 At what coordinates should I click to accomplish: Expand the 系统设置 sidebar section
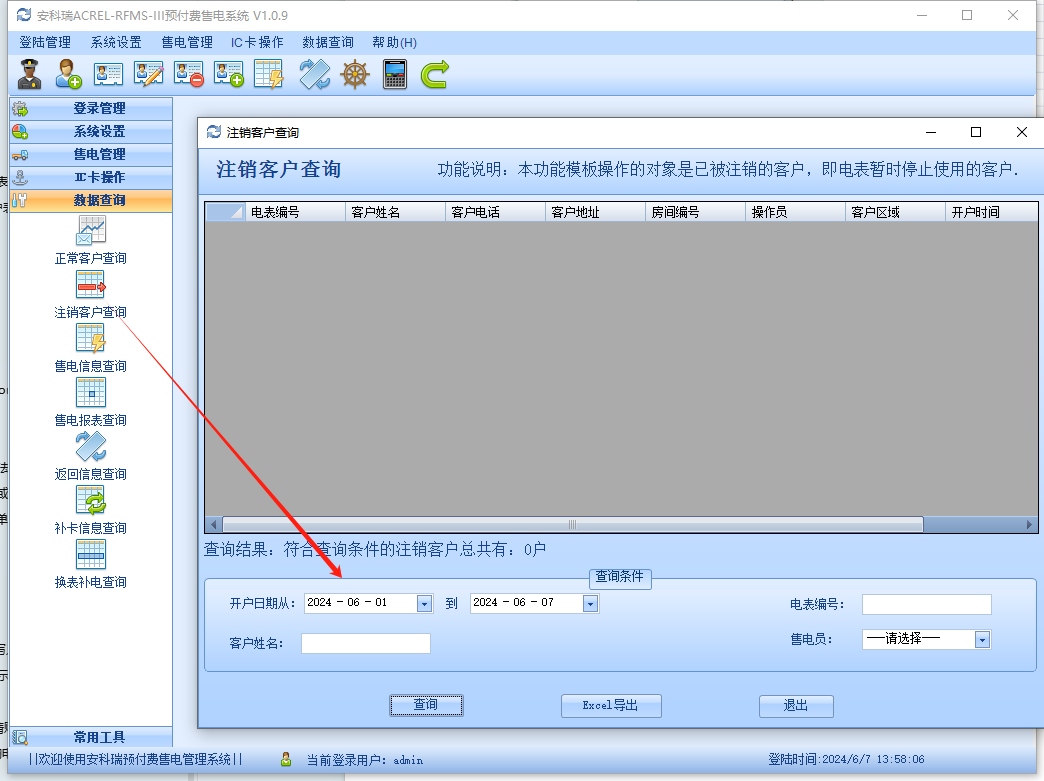[99, 131]
